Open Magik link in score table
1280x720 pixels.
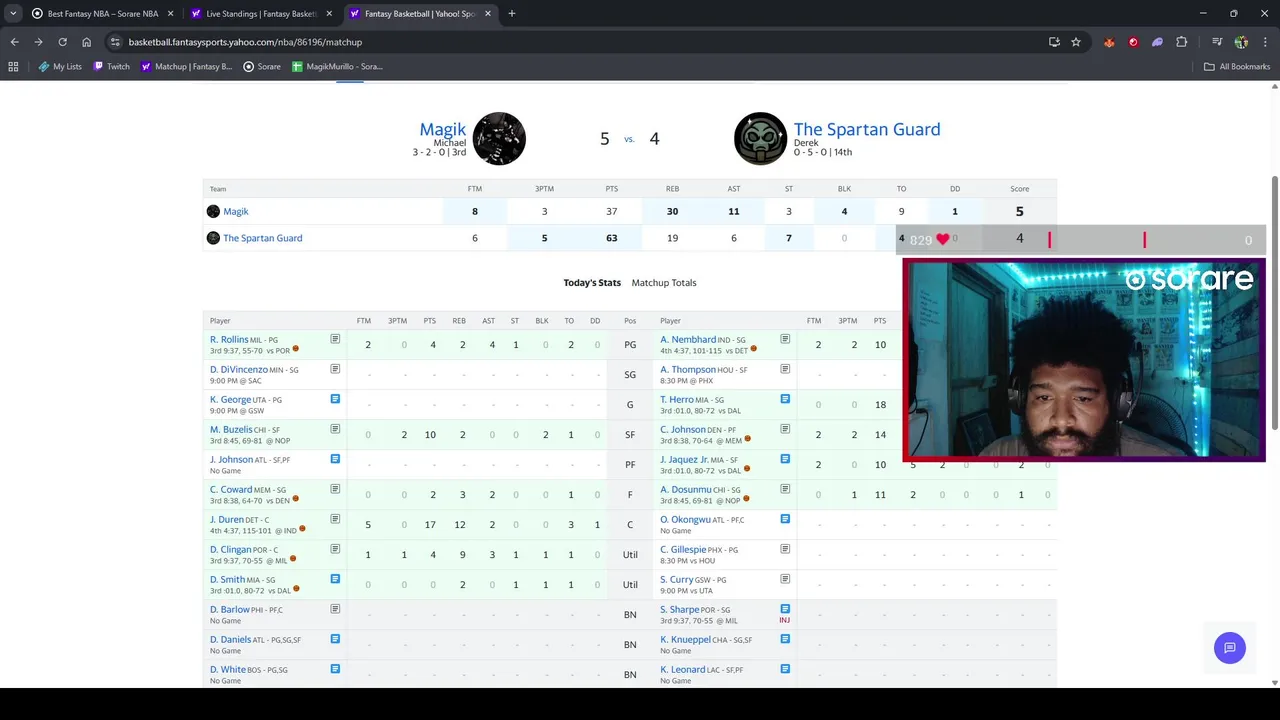click(x=236, y=211)
